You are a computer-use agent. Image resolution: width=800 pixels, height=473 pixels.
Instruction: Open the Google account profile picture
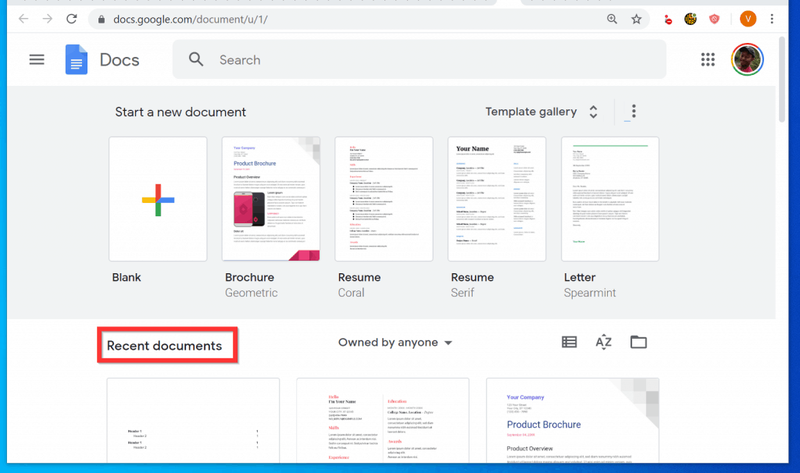pyautogui.click(x=747, y=60)
